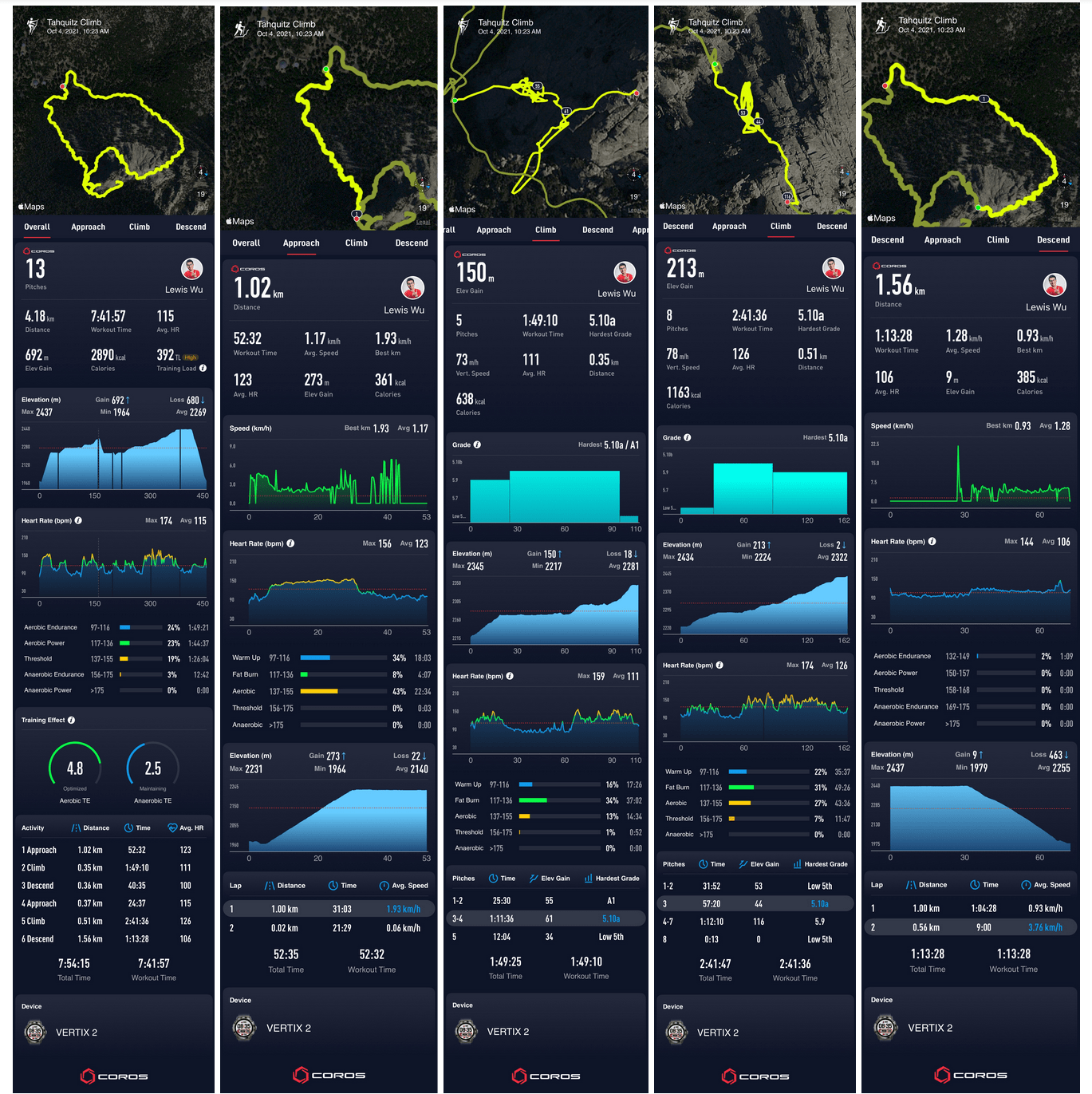Click the Avg. Speed column icon in Lap table
The width and height of the screenshot is (1092, 1094).
point(384,885)
